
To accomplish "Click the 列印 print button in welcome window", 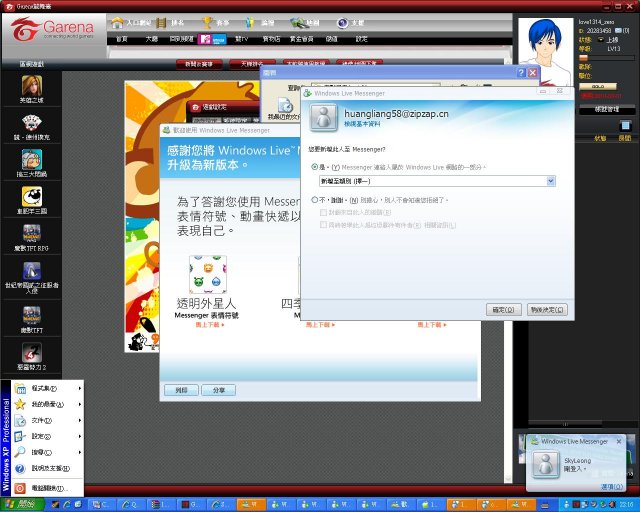I will tap(181, 390).
